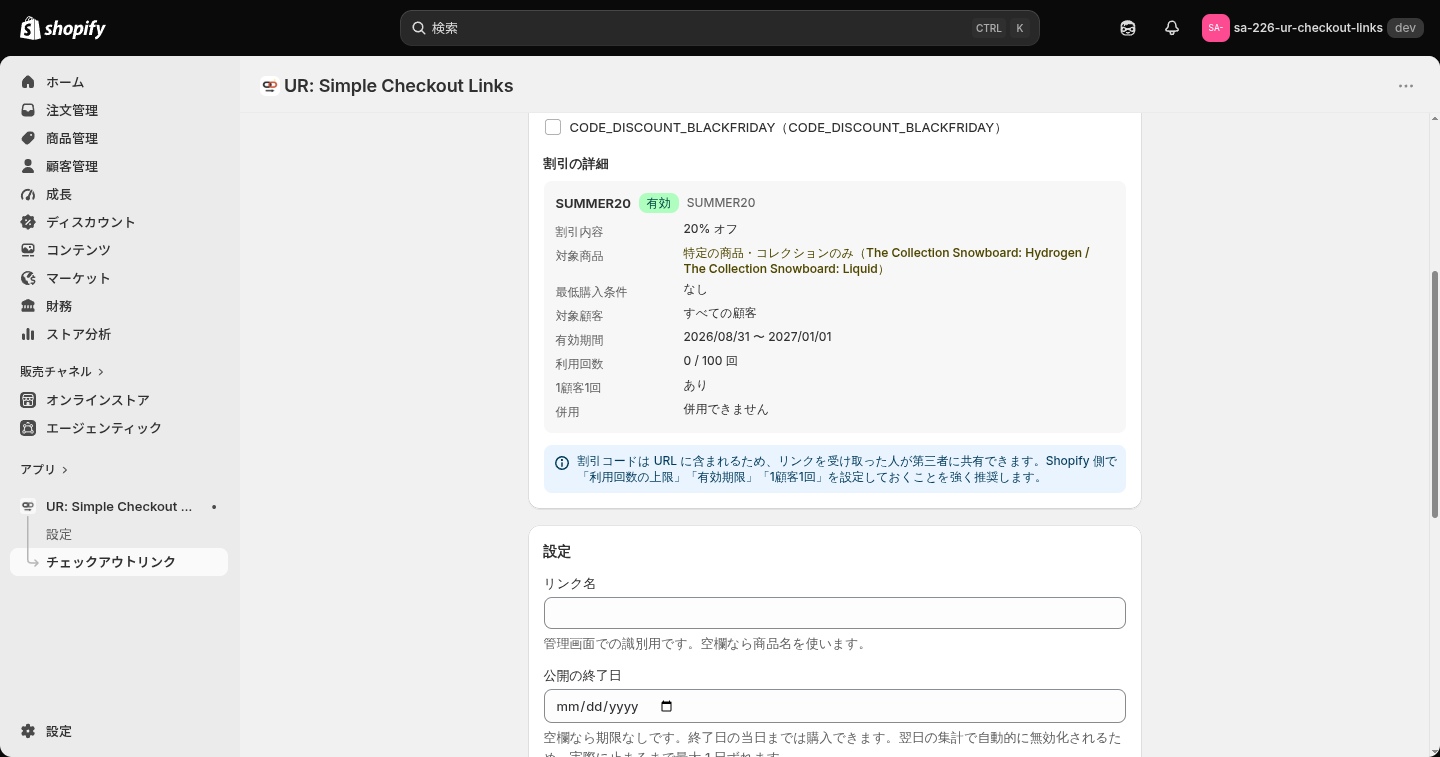Select チェックアウトリンク in the sidebar
This screenshot has width=1440, height=757.
pyautogui.click(x=119, y=562)
